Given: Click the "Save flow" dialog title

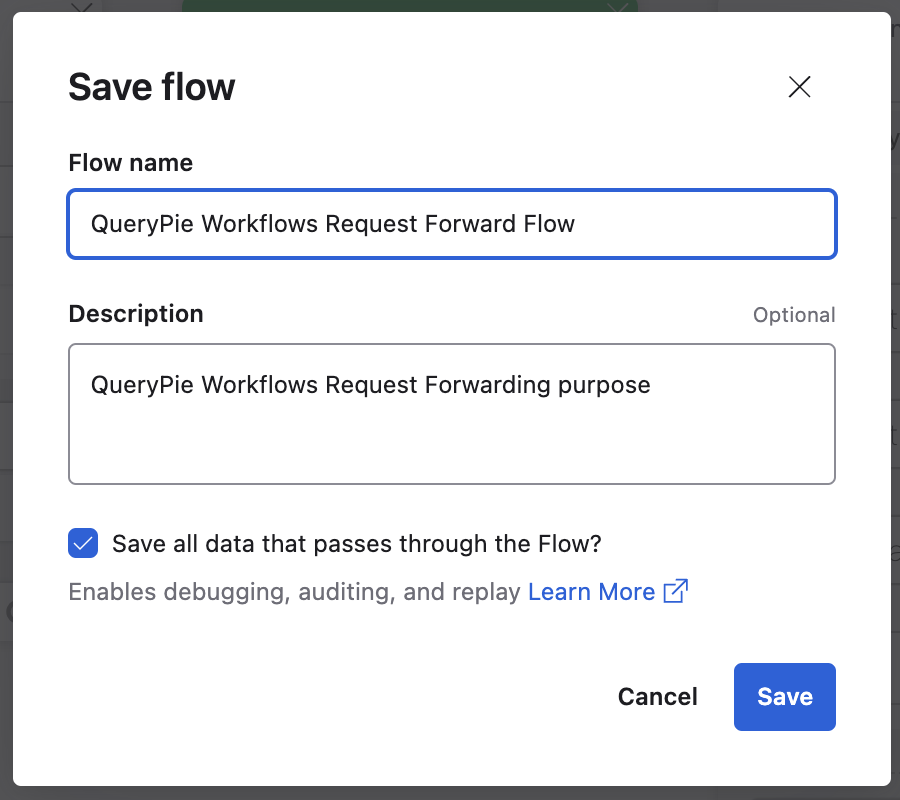Looking at the screenshot, I should point(151,88).
